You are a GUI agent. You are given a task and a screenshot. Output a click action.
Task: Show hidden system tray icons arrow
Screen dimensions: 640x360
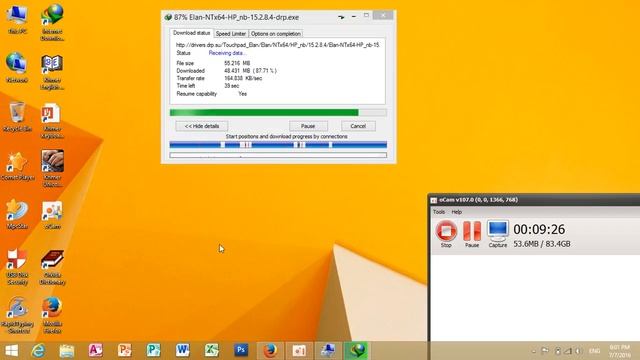(533, 351)
